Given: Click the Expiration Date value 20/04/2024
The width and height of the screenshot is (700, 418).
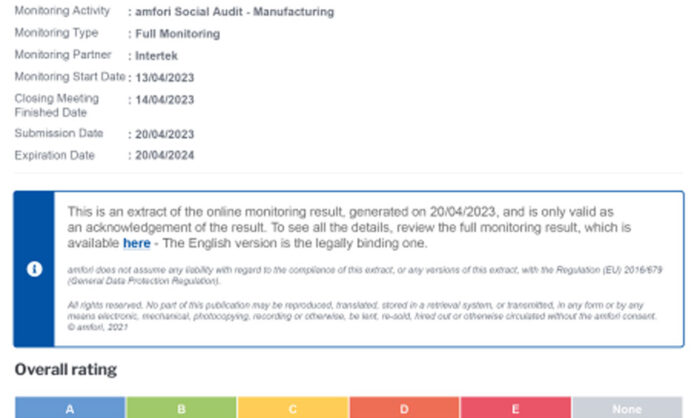Looking at the screenshot, I should (164, 155).
